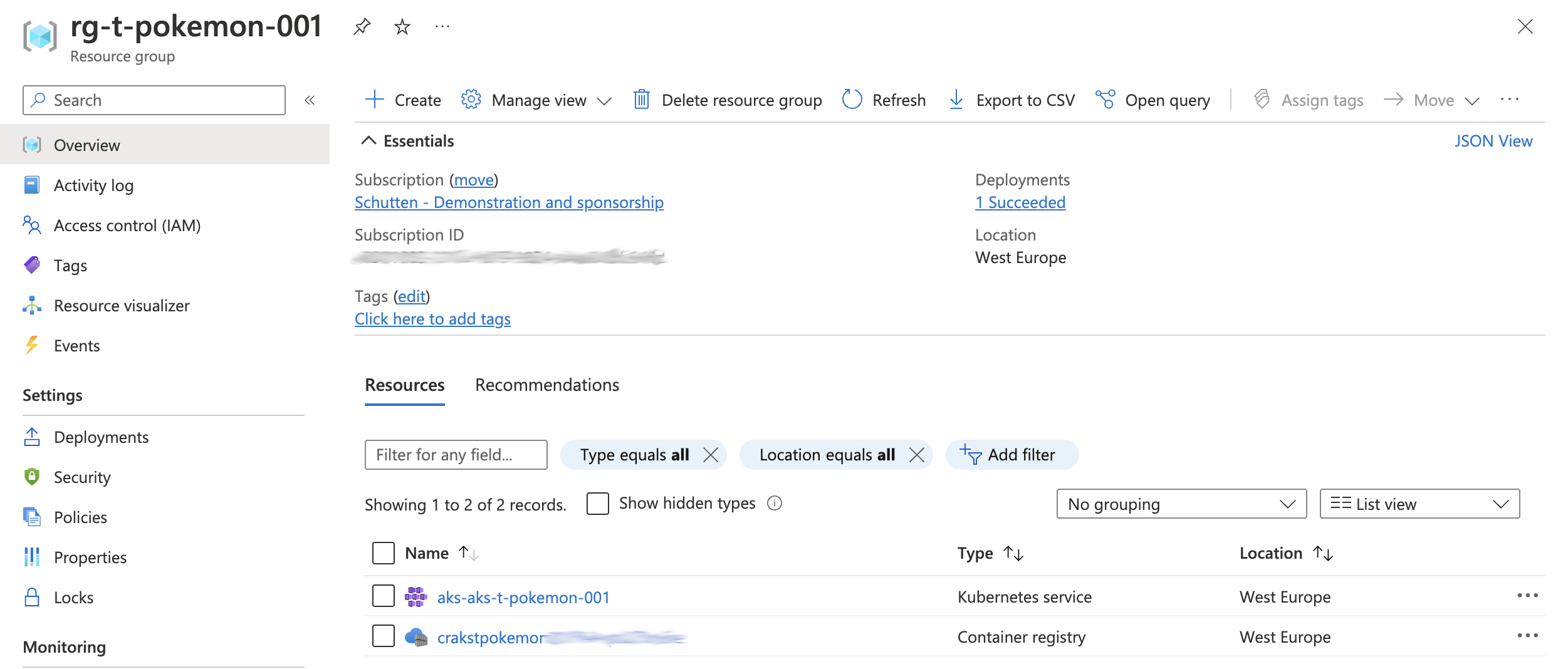
Task: Open Access control (IAM) in sidebar
Action: click(x=127, y=226)
